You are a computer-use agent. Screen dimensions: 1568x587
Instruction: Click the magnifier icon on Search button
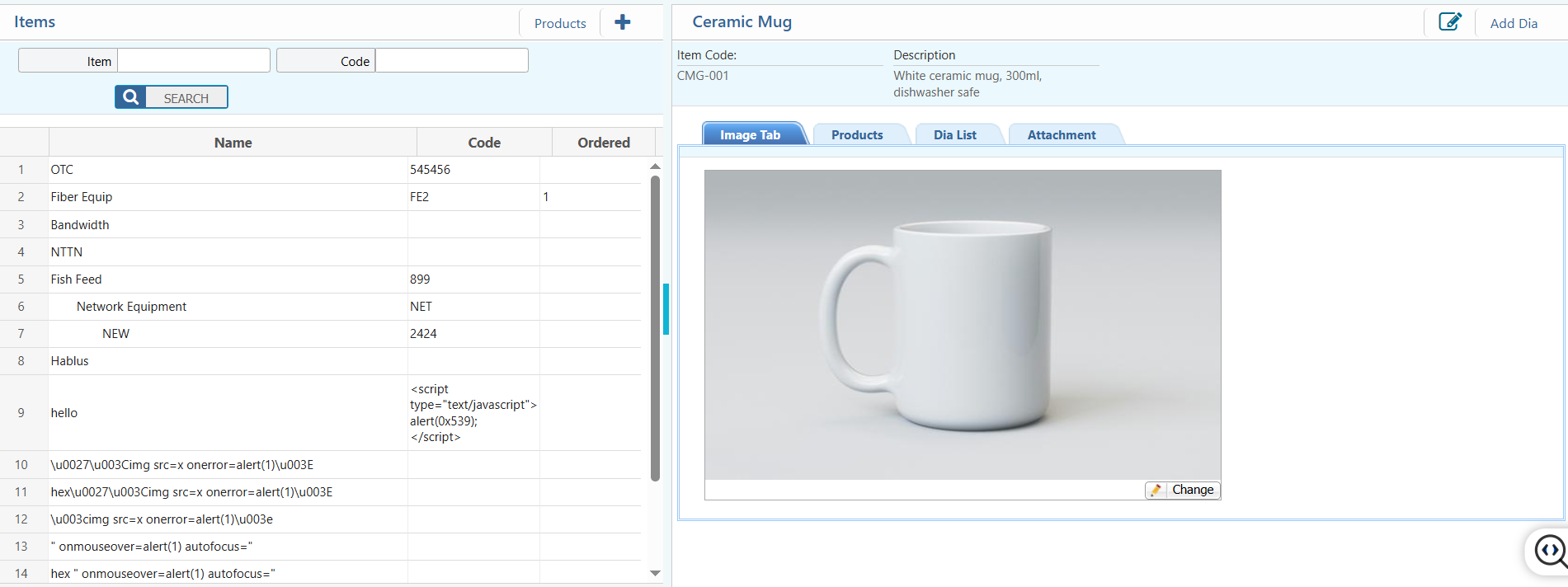[x=130, y=97]
